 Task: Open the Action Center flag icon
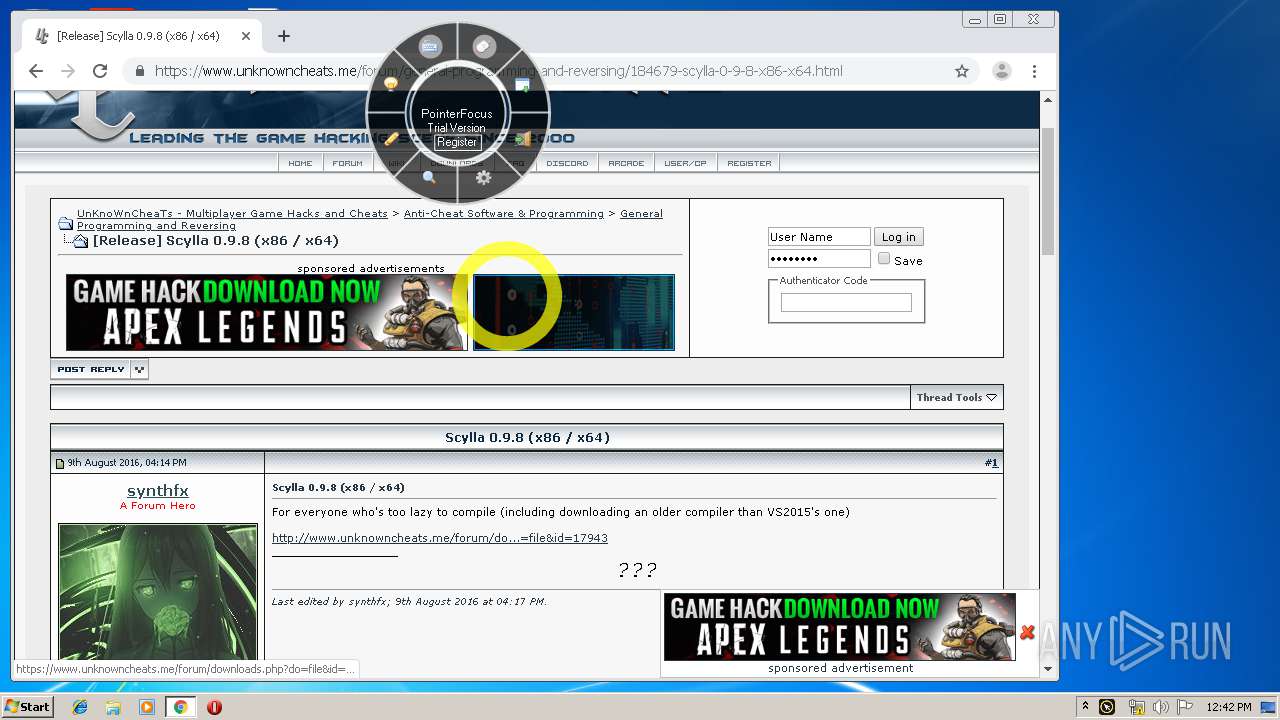click(x=1184, y=707)
